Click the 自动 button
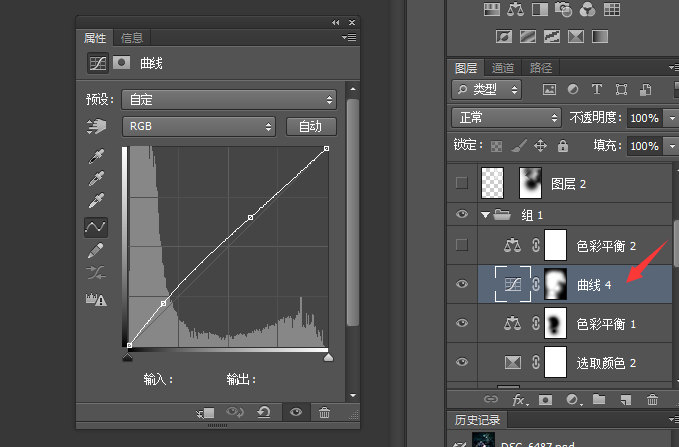 (x=311, y=126)
